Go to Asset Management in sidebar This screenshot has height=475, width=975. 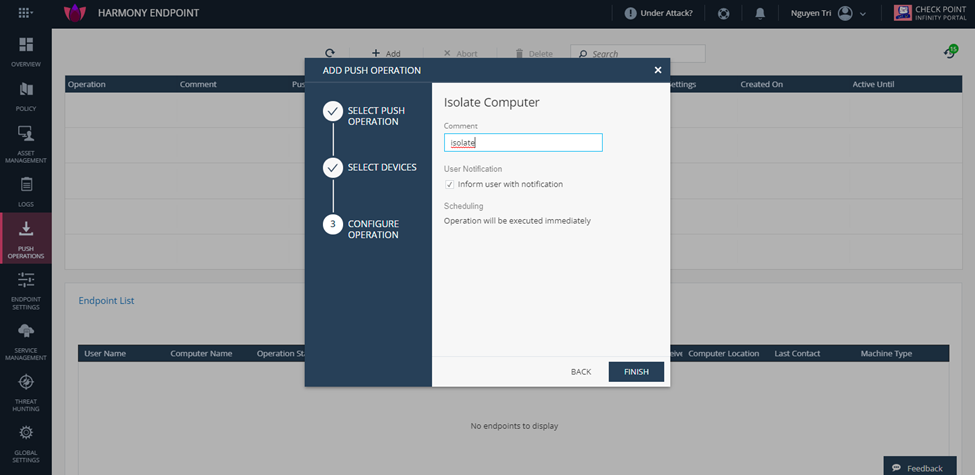(25, 144)
